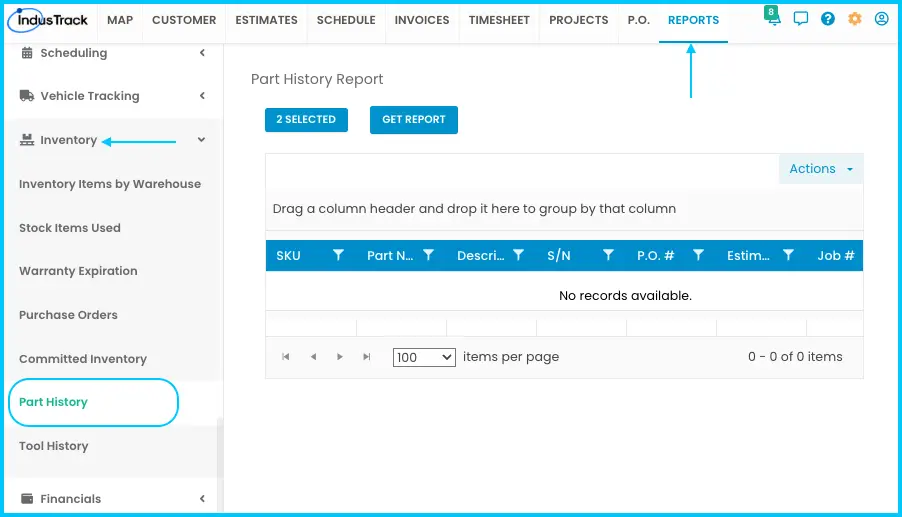902x517 pixels.
Task: Open the INVOICES tab
Action: point(422,20)
